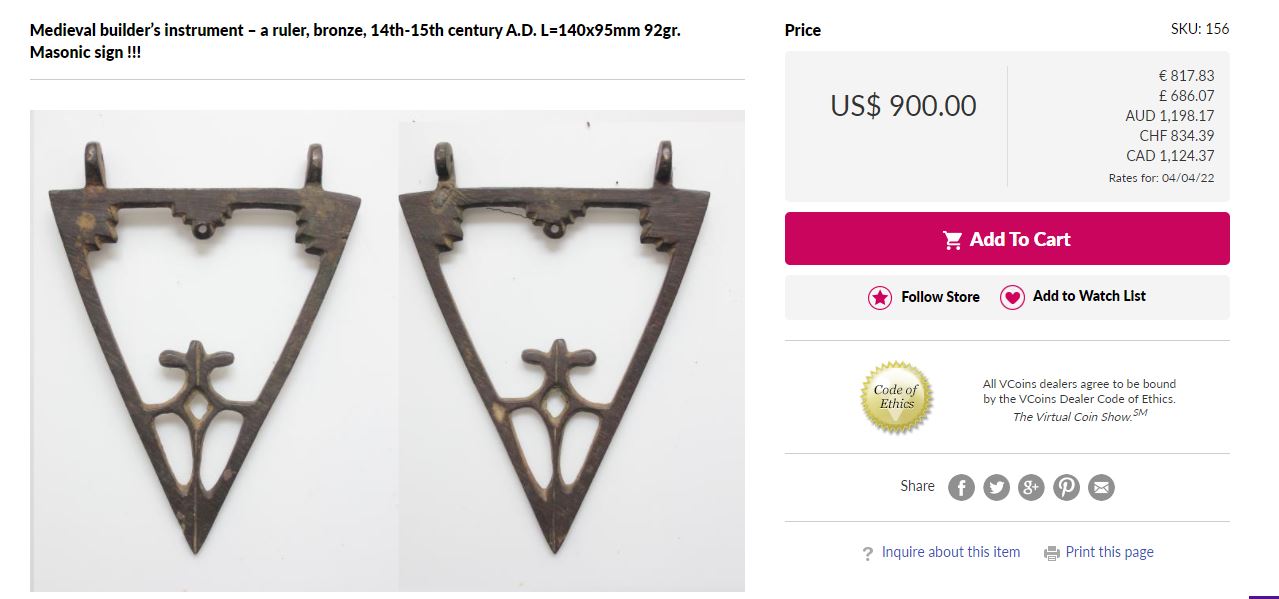This screenshot has width=1279, height=599.
Task: Click the Add to Watch List text
Action: click(1089, 296)
